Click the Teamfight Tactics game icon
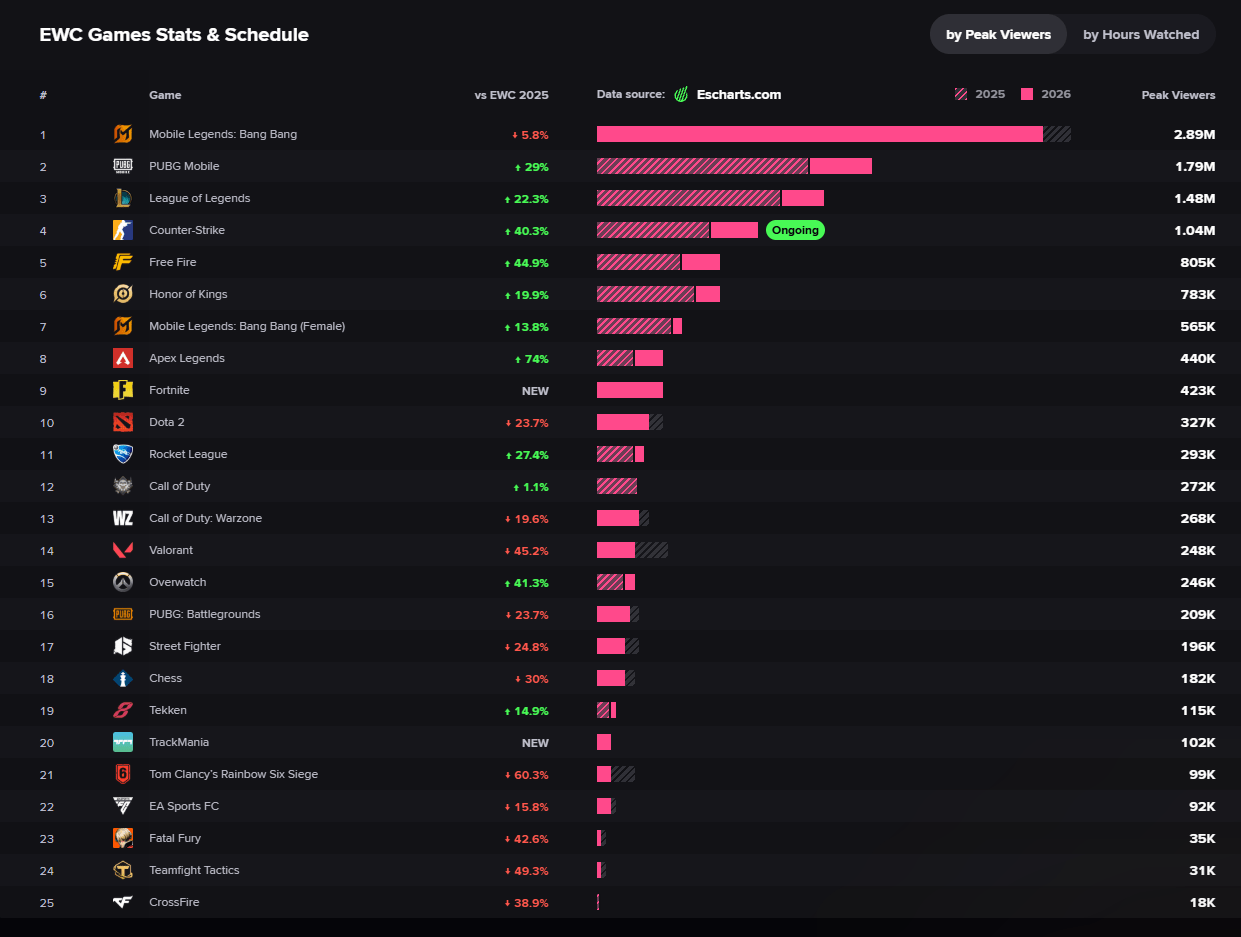The height and width of the screenshot is (937, 1241). [x=123, y=870]
